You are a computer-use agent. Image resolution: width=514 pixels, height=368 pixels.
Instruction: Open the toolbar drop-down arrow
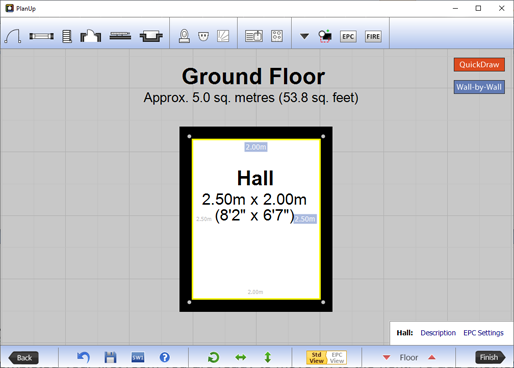(x=304, y=36)
